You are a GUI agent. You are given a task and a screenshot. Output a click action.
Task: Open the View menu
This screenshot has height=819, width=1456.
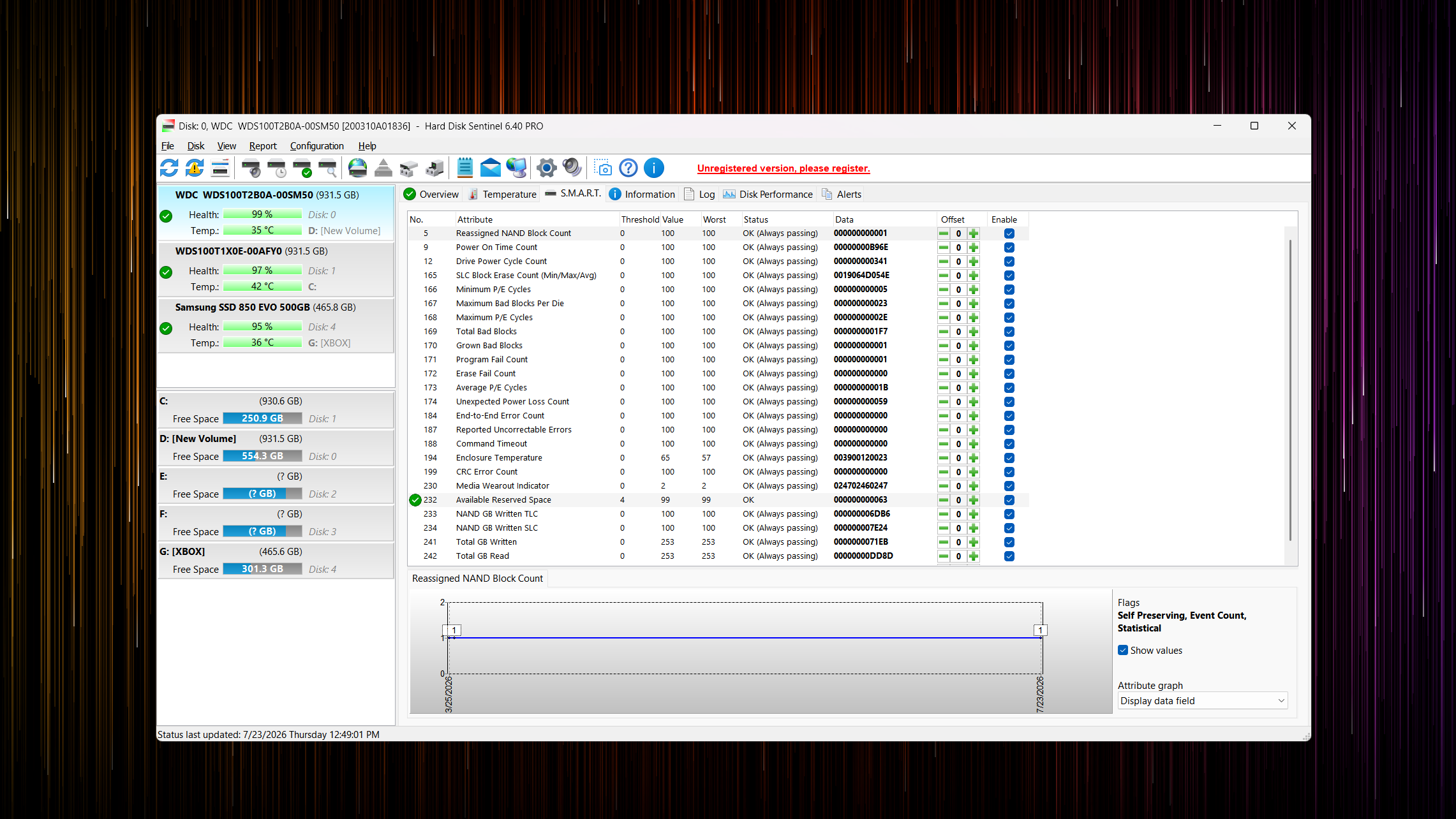pos(227,146)
